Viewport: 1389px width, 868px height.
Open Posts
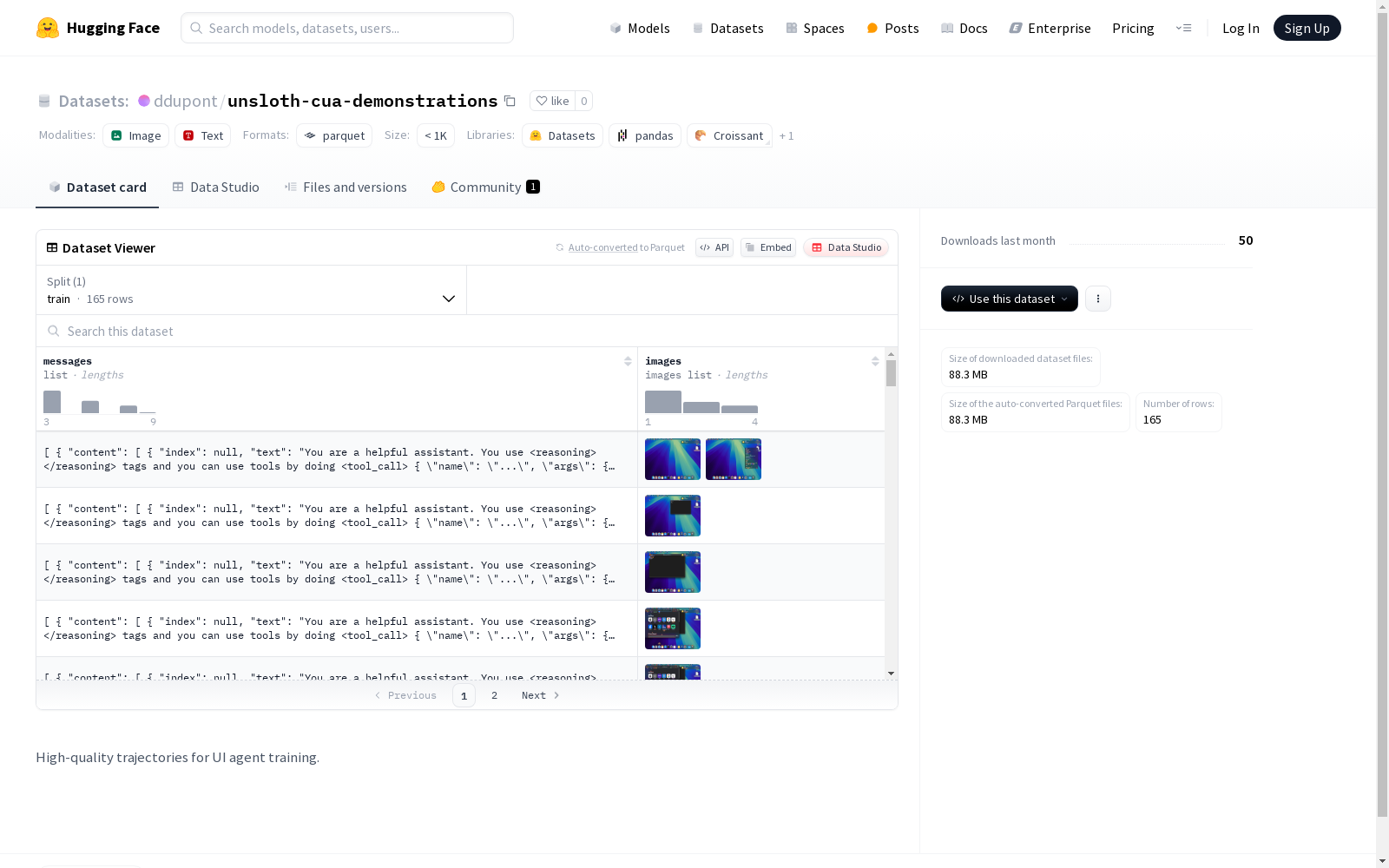(x=892, y=28)
